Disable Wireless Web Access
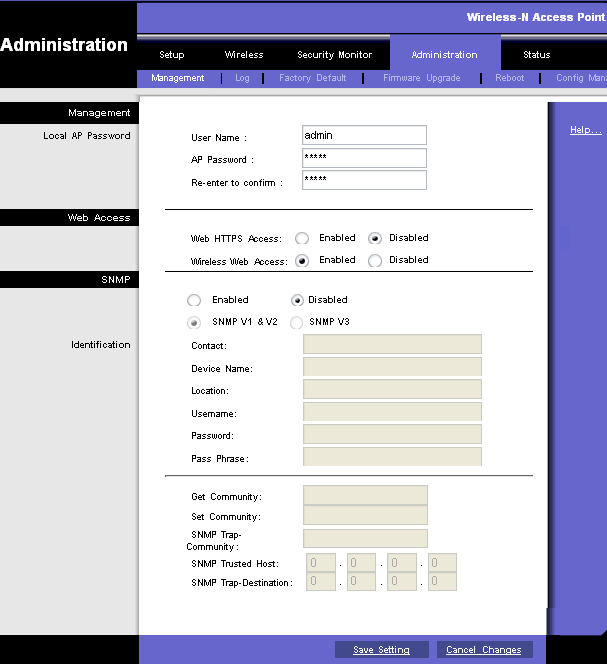The height and width of the screenshot is (664, 607). [374, 260]
